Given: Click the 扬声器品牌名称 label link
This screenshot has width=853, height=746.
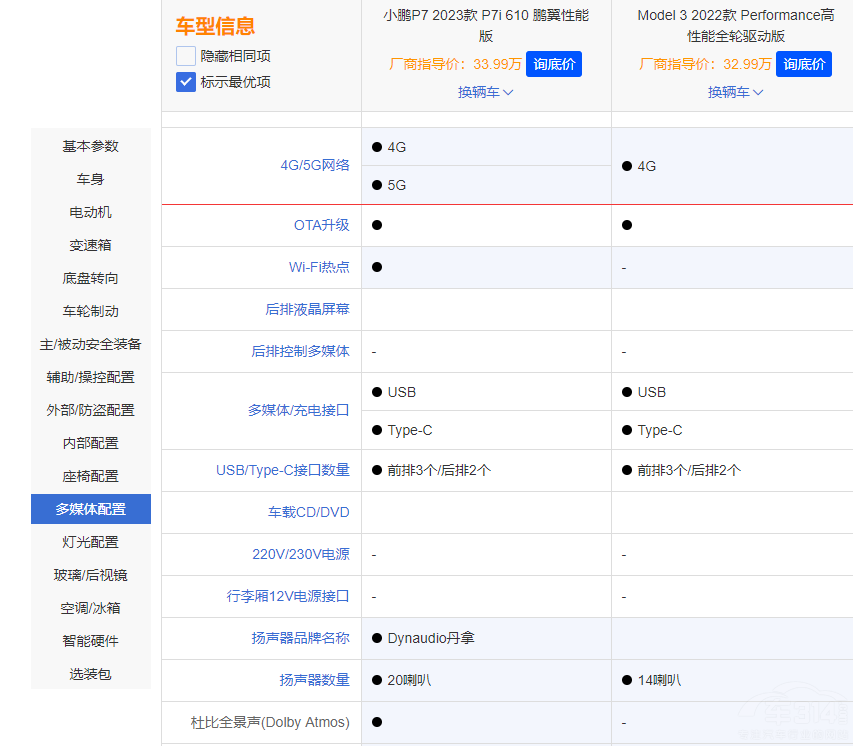Looking at the screenshot, I should coord(300,638).
